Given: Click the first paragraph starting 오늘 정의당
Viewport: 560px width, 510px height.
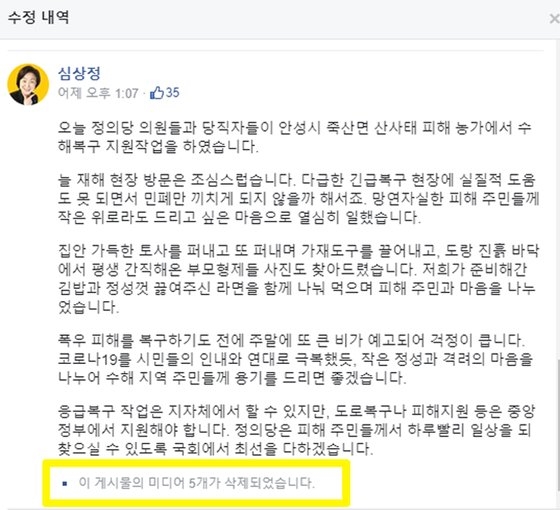Looking at the screenshot, I should point(295,137).
